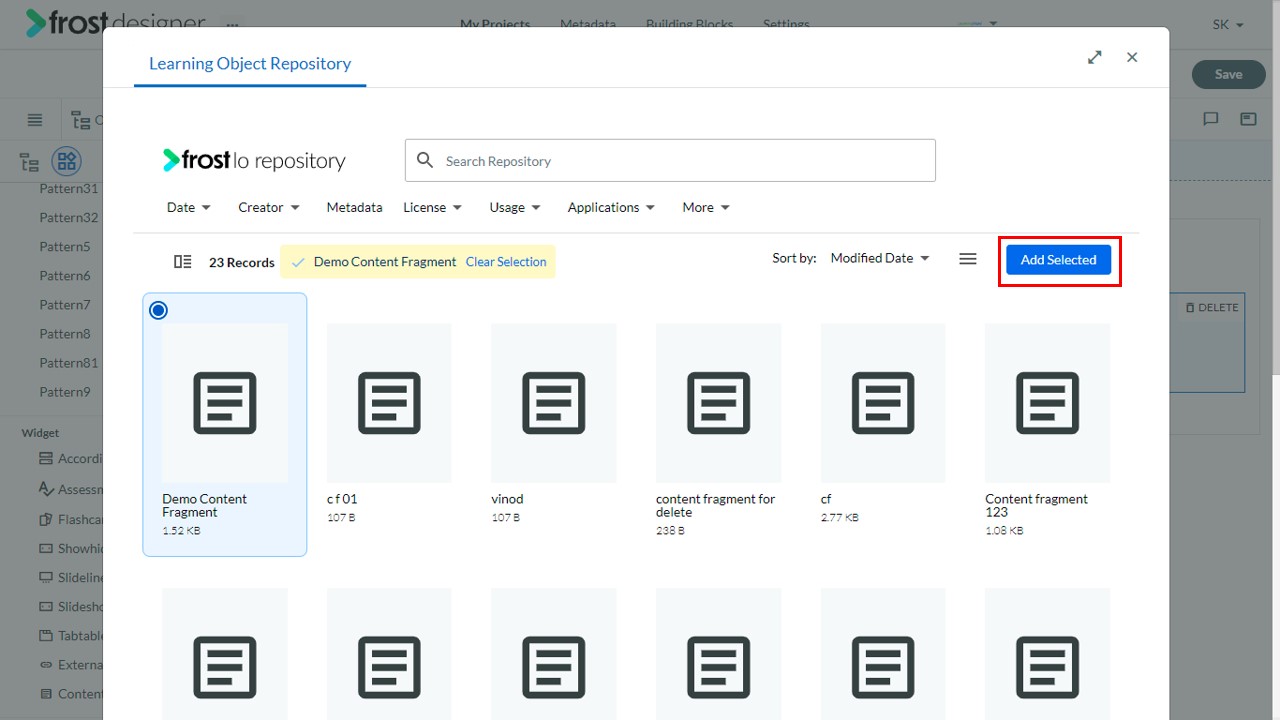Screen dimensions: 1280x720
Task: Click the search magnifier icon
Action: click(x=425, y=160)
